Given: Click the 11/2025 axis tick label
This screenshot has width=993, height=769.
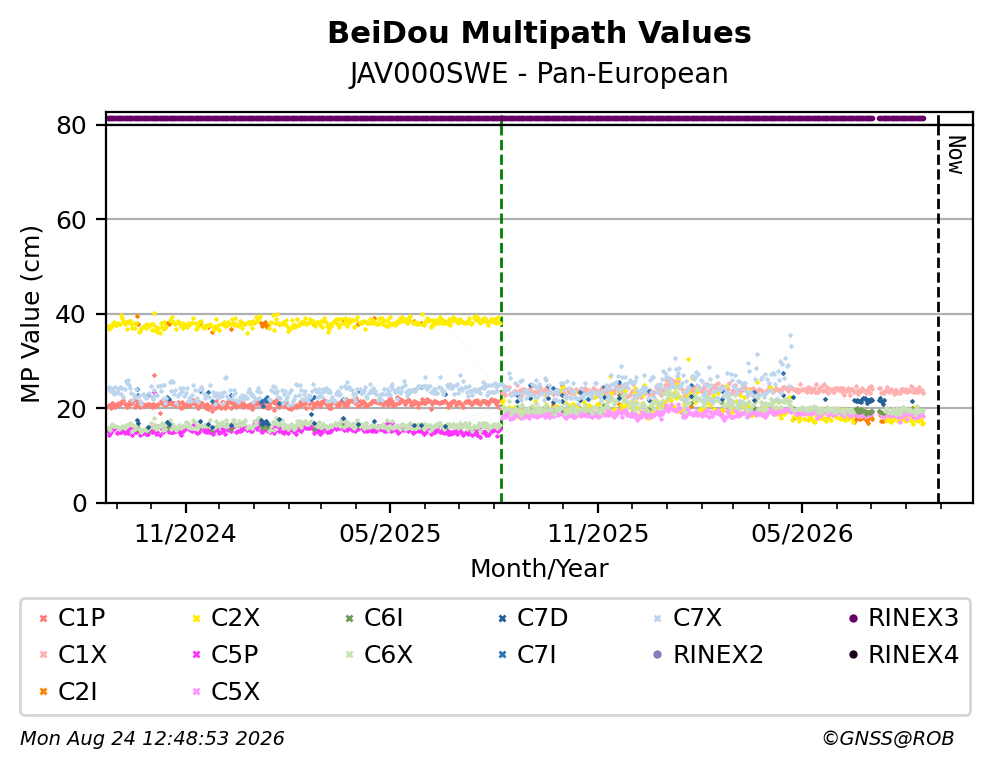Looking at the screenshot, I should [x=598, y=534].
